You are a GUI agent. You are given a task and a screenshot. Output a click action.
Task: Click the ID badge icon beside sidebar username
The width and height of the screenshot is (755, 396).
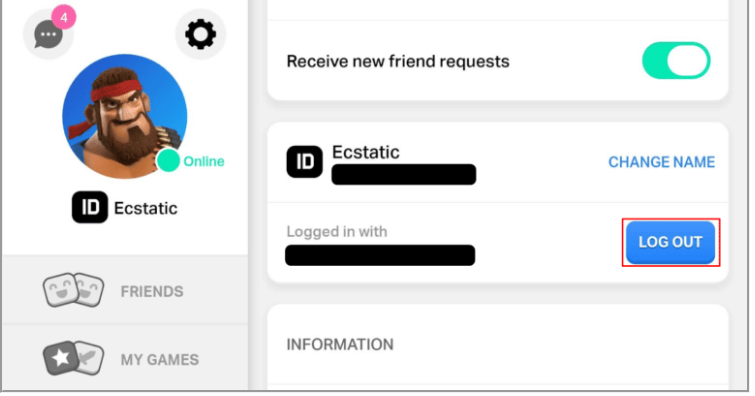click(x=90, y=207)
